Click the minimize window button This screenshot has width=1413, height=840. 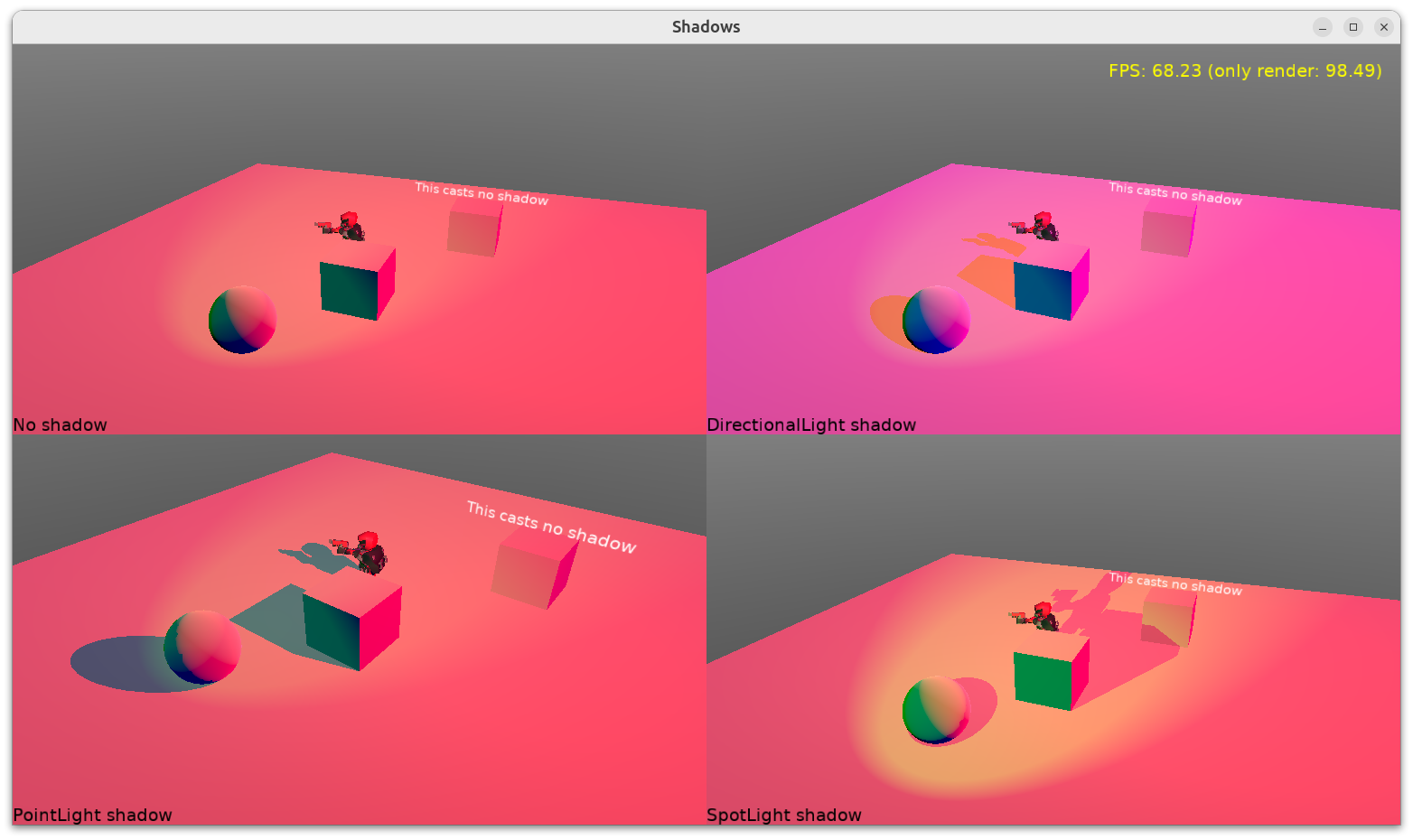pyautogui.click(x=1323, y=27)
